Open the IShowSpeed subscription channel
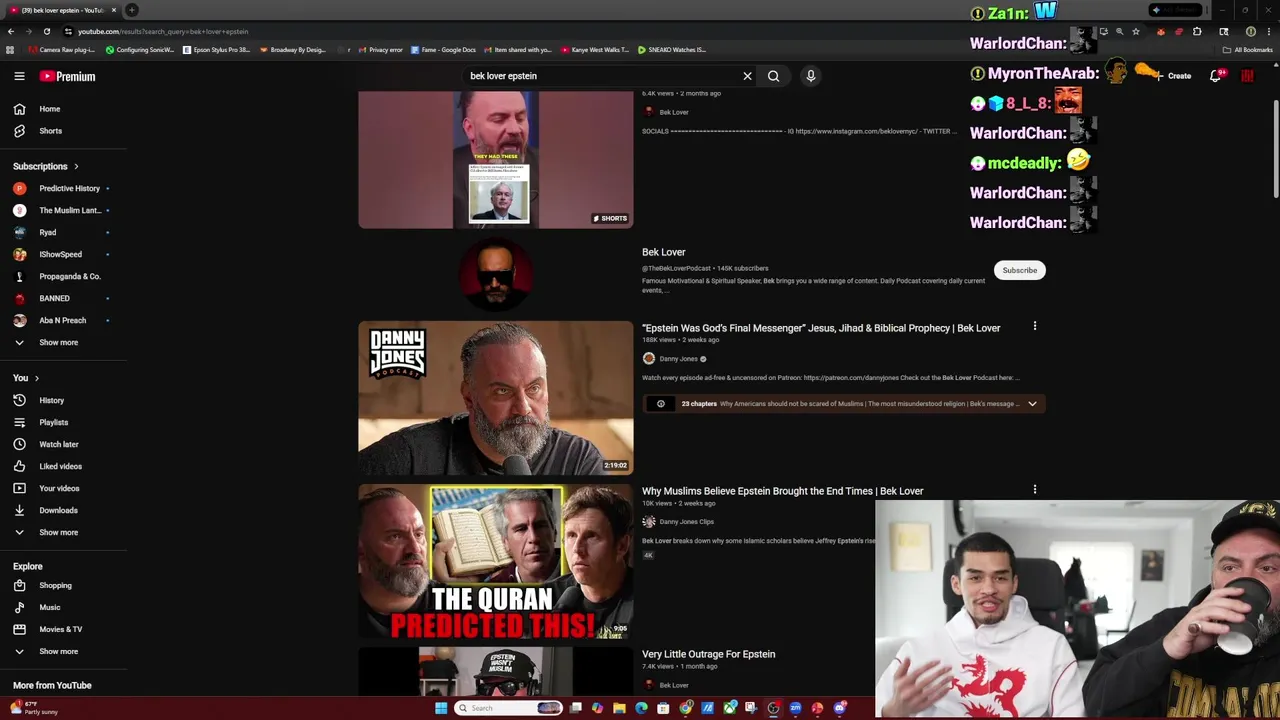Screen dimensions: 1280x720 (x=63, y=254)
